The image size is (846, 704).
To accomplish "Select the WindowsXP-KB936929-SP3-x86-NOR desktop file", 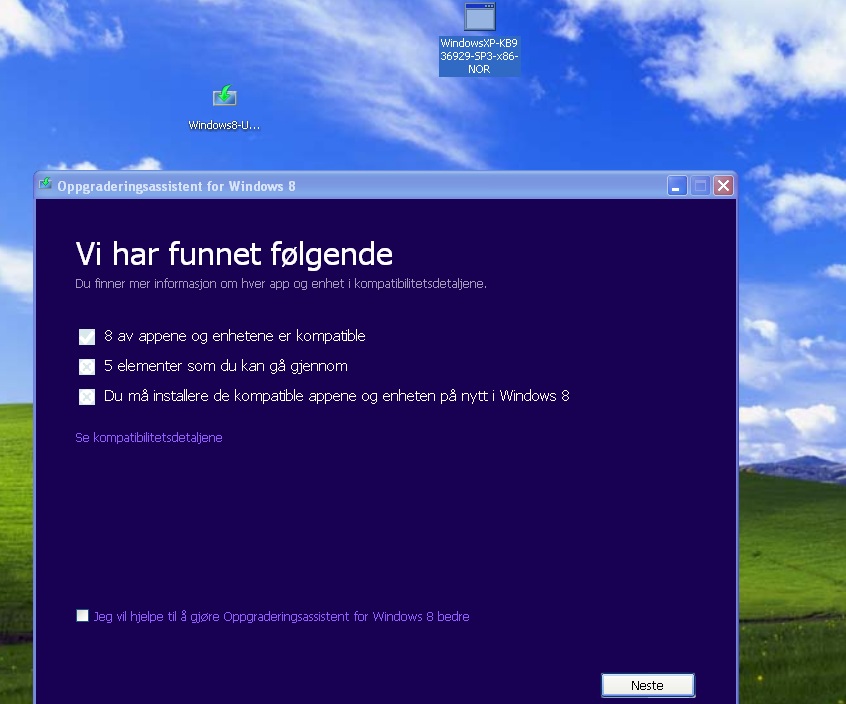I will click(x=479, y=39).
